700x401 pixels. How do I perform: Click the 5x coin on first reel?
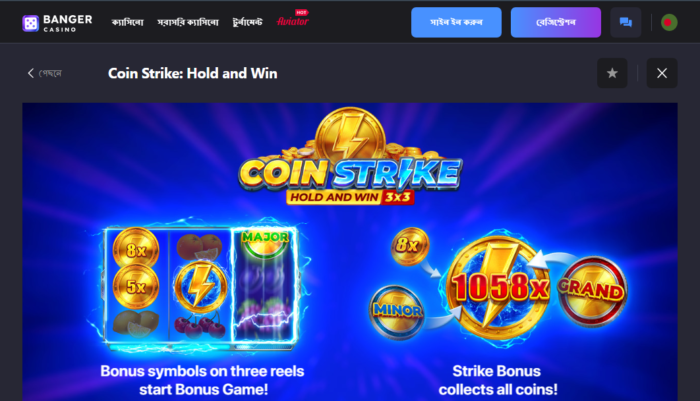(136, 286)
